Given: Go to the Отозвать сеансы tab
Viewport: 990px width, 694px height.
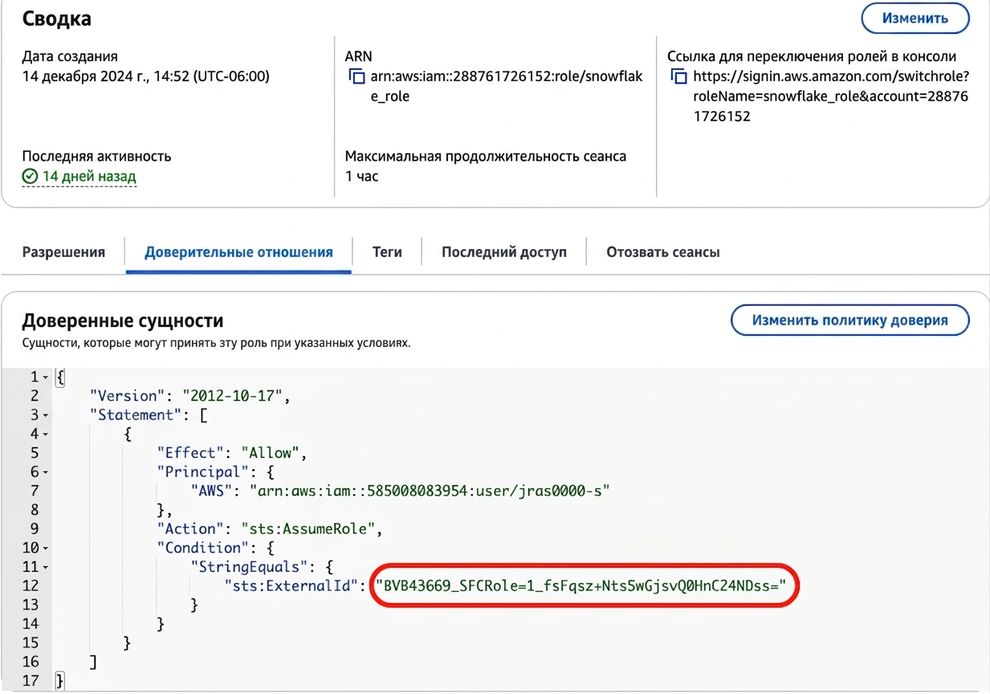Looking at the screenshot, I should coord(663,252).
